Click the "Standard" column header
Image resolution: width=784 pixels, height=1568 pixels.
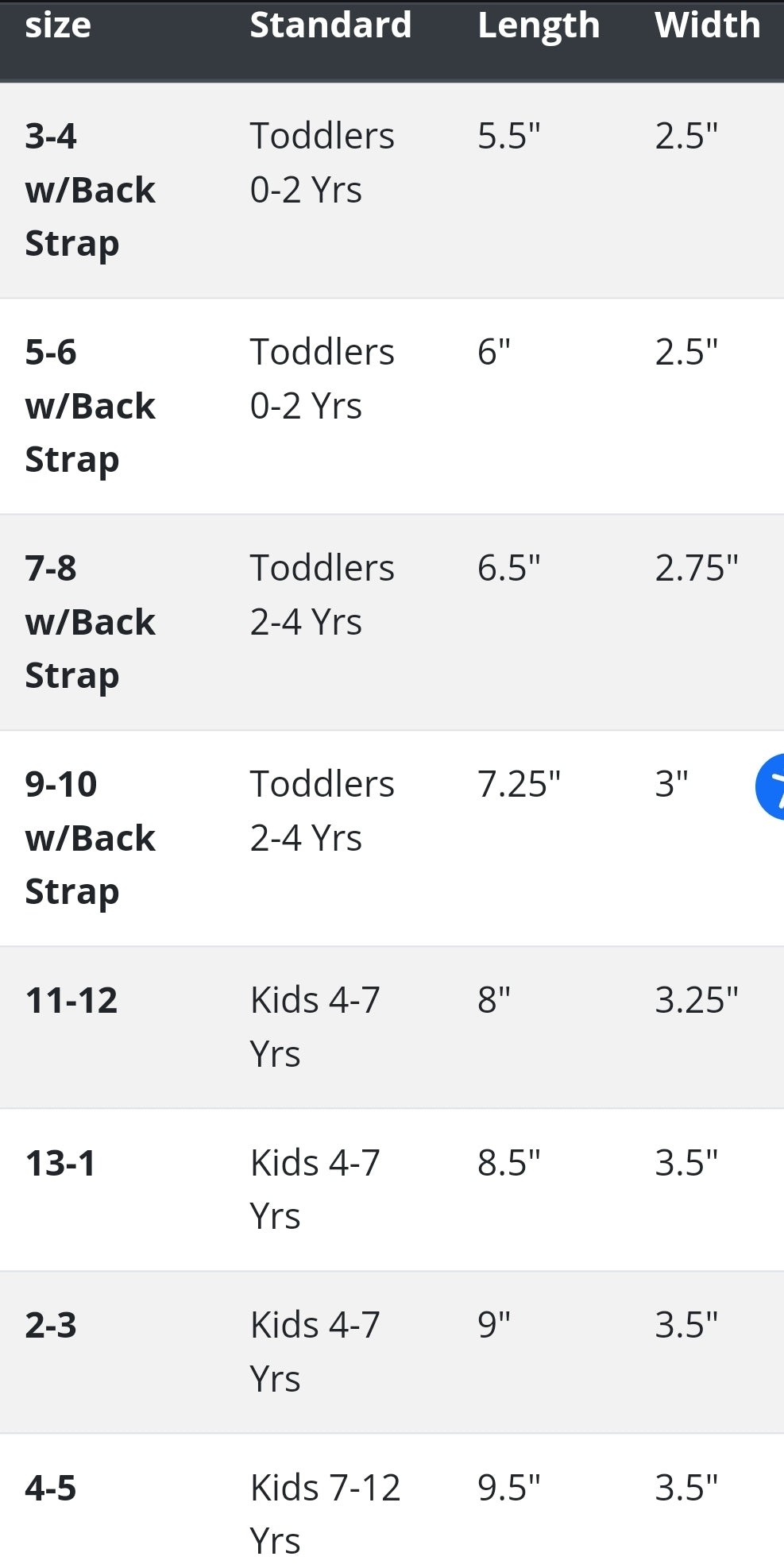[330, 25]
